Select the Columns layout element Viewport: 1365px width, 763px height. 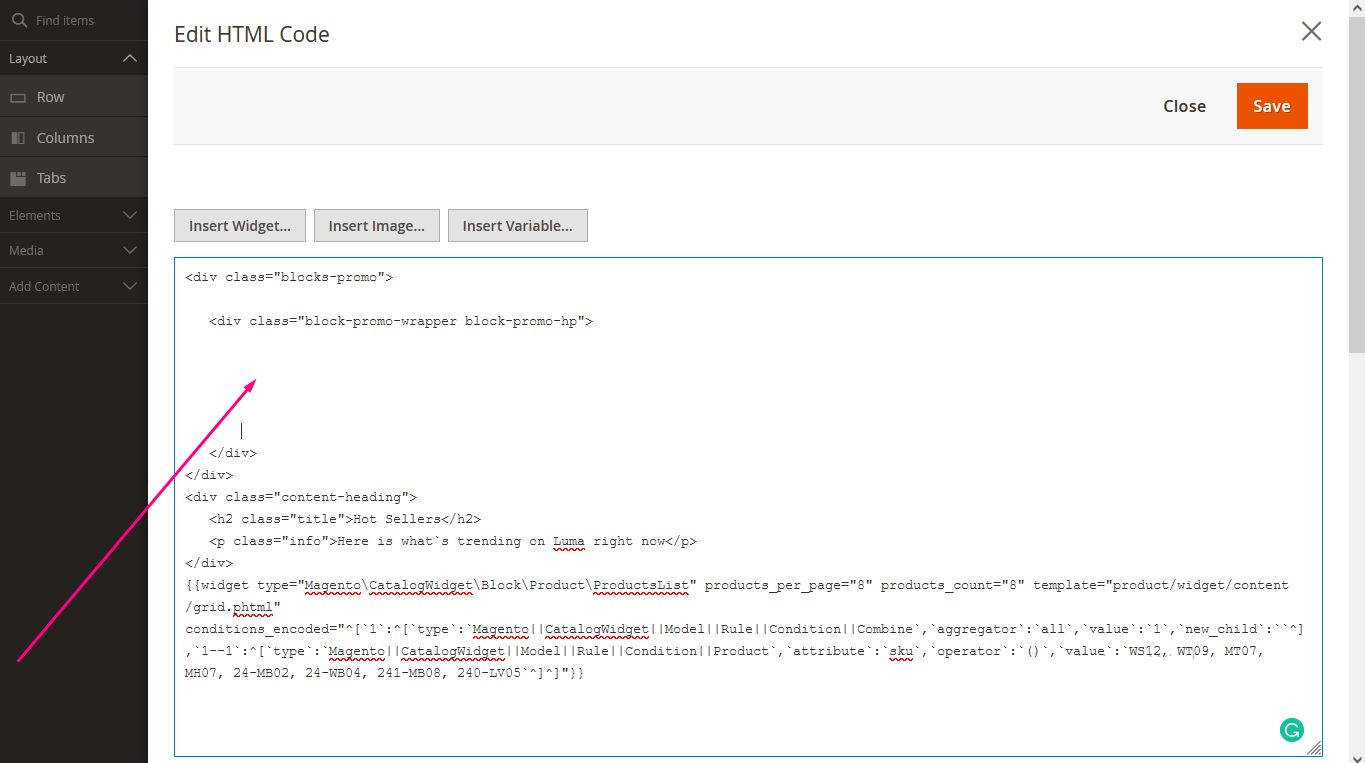(x=64, y=137)
